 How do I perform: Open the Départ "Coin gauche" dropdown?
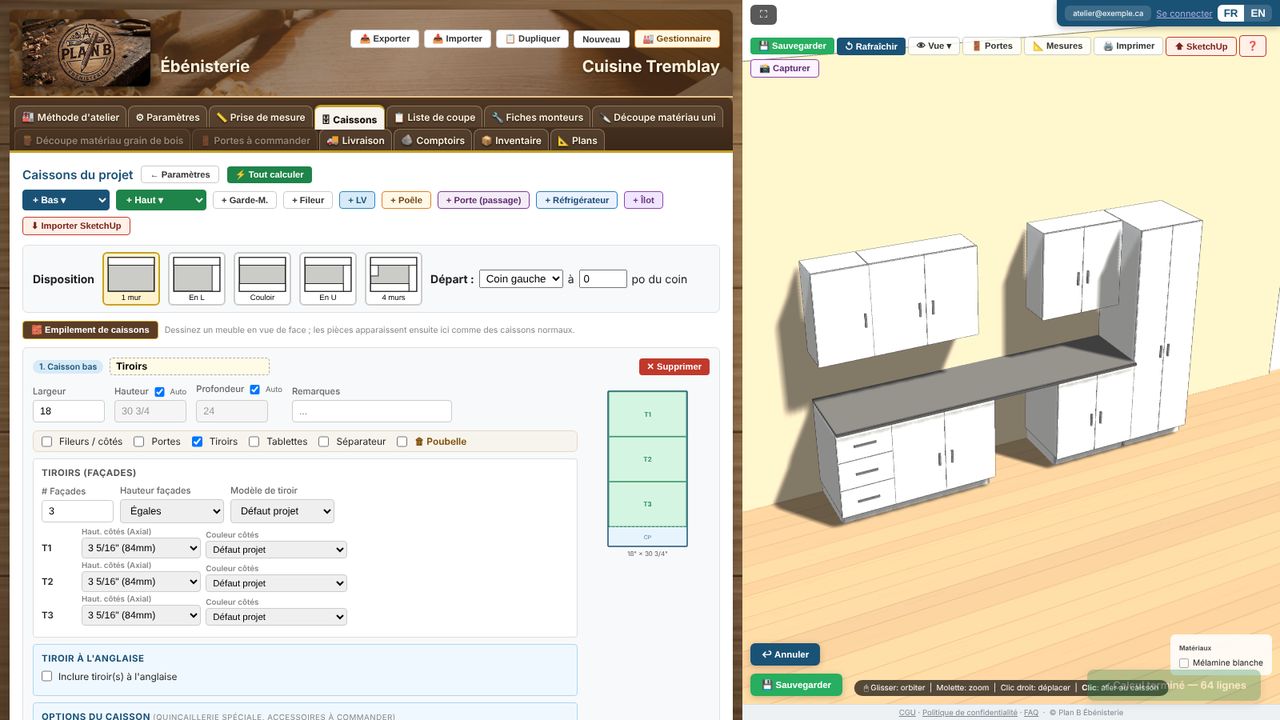(521, 279)
